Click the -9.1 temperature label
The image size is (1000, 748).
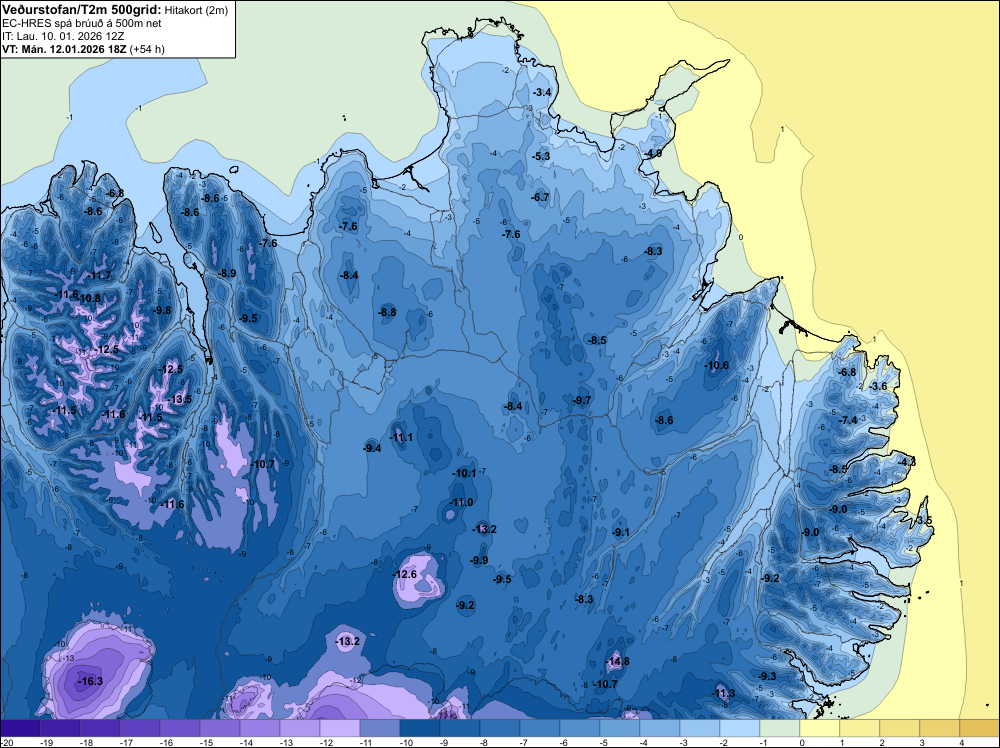click(x=620, y=532)
